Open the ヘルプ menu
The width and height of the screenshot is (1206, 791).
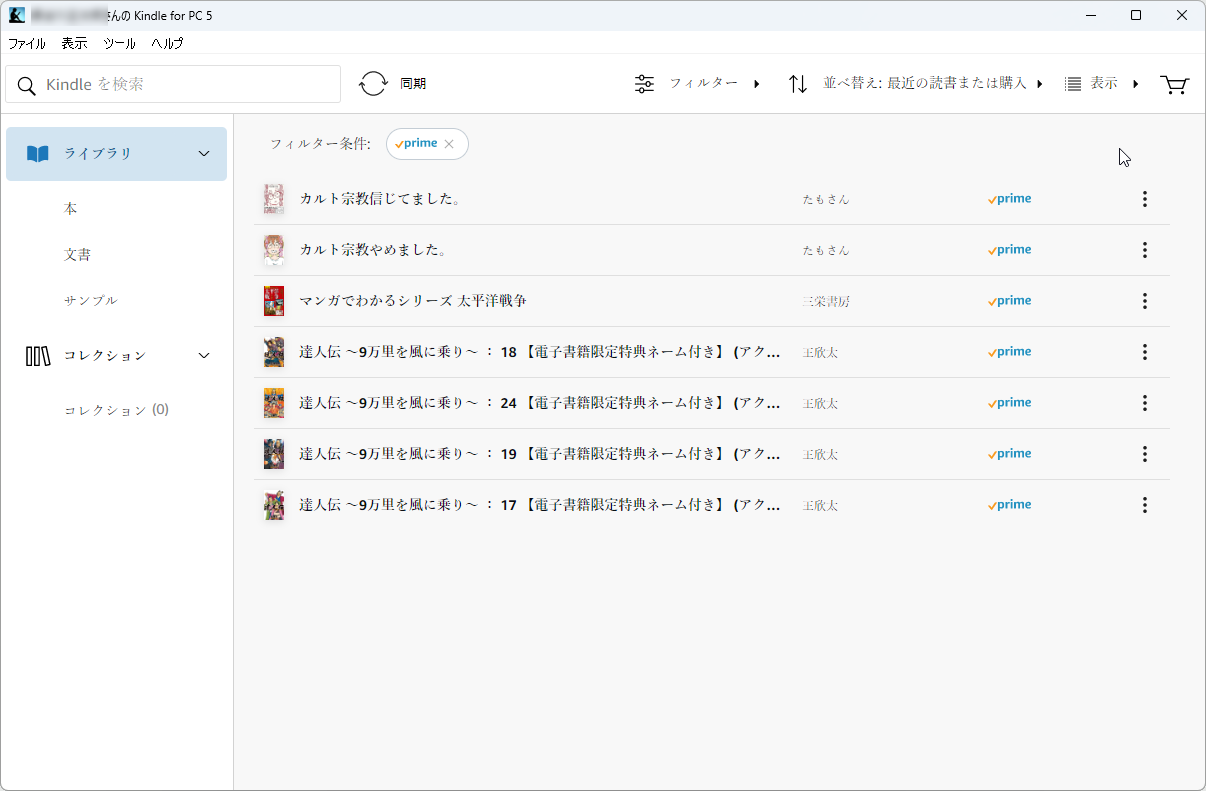click(166, 43)
